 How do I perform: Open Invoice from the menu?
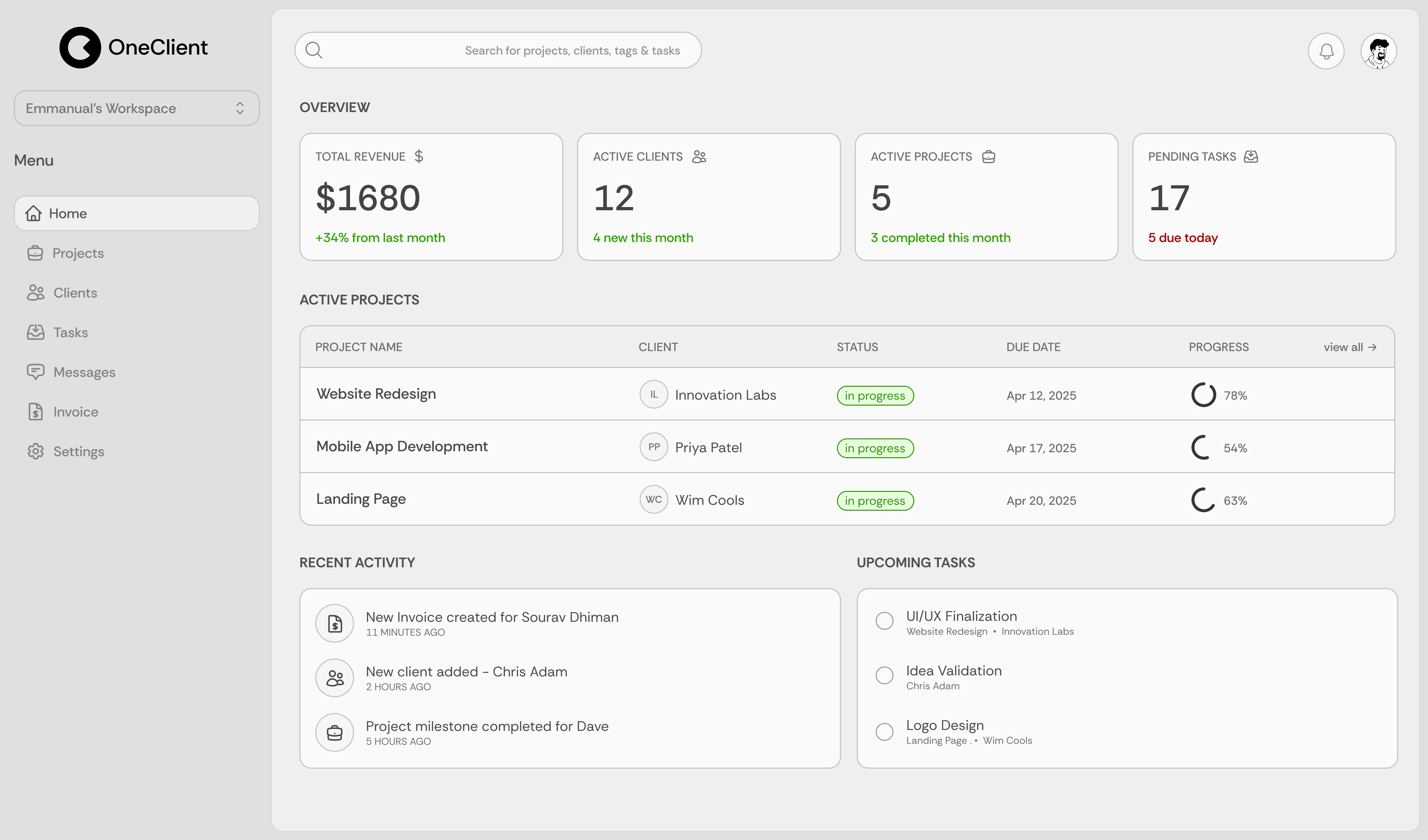coord(76,412)
